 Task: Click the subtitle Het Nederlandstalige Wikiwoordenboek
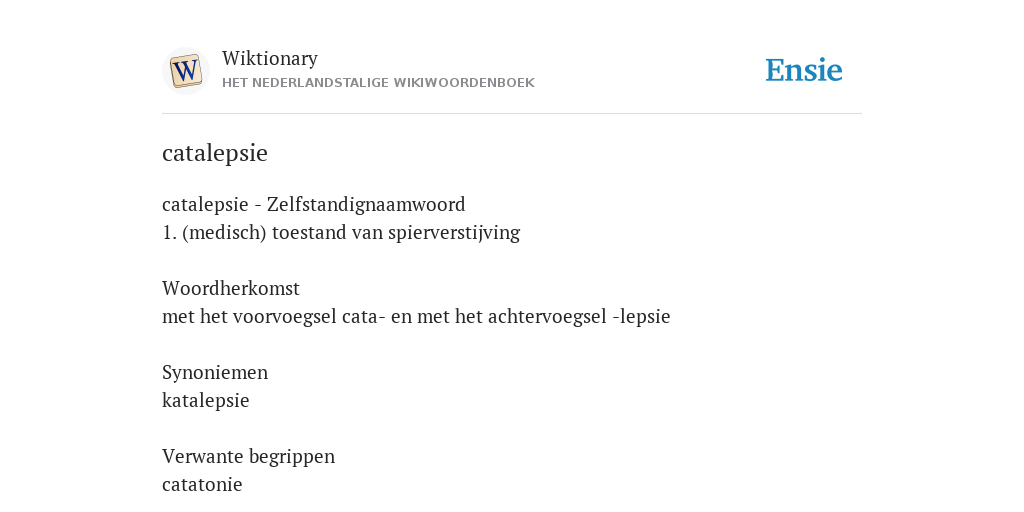378,83
